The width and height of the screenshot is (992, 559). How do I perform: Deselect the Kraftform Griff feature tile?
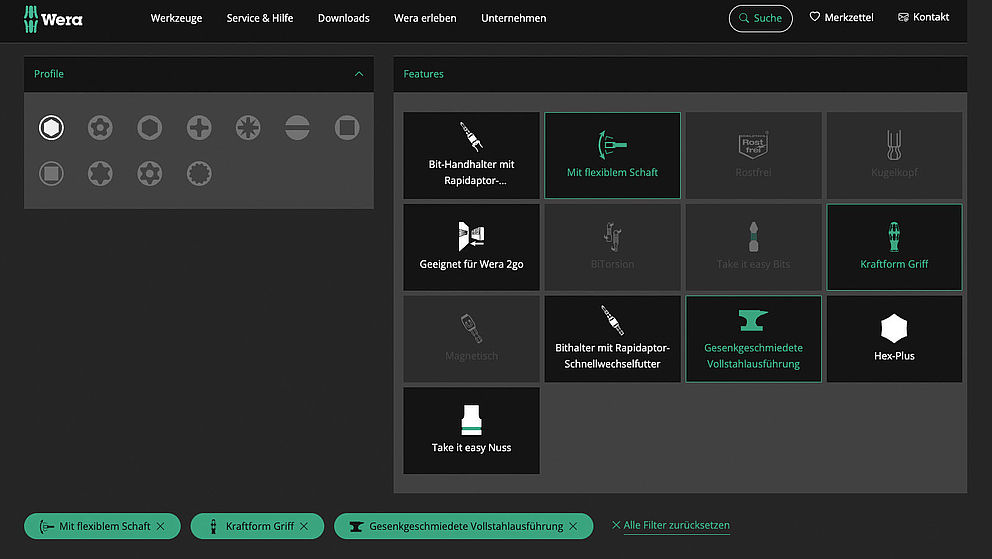[895, 247]
